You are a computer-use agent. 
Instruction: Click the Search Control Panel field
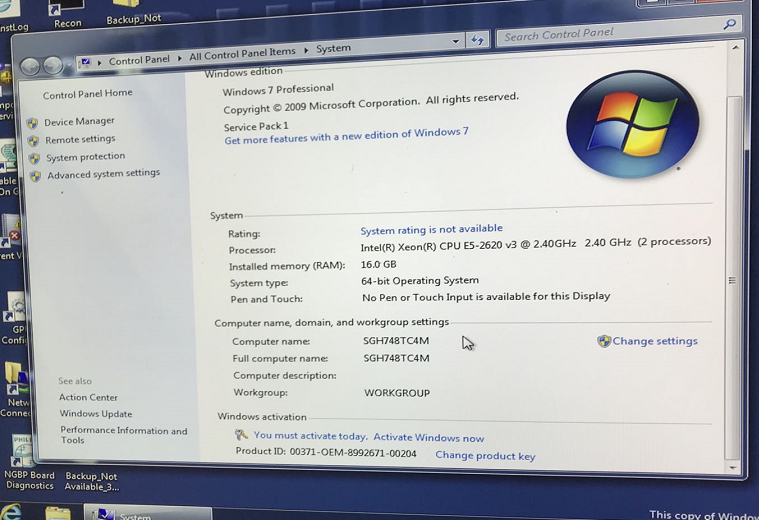(x=608, y=34)
